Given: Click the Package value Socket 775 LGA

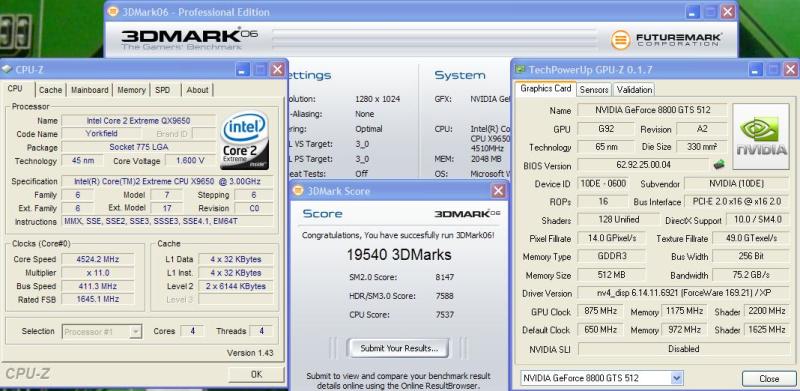Looking at the screenshot, I should (138, 148).
